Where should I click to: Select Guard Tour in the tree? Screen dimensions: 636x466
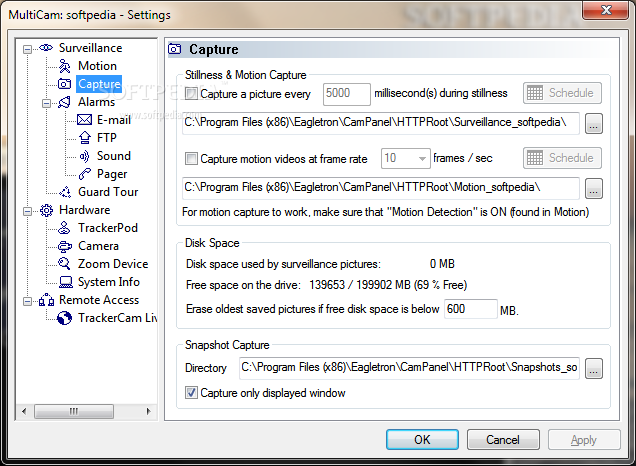click(108, 192)
